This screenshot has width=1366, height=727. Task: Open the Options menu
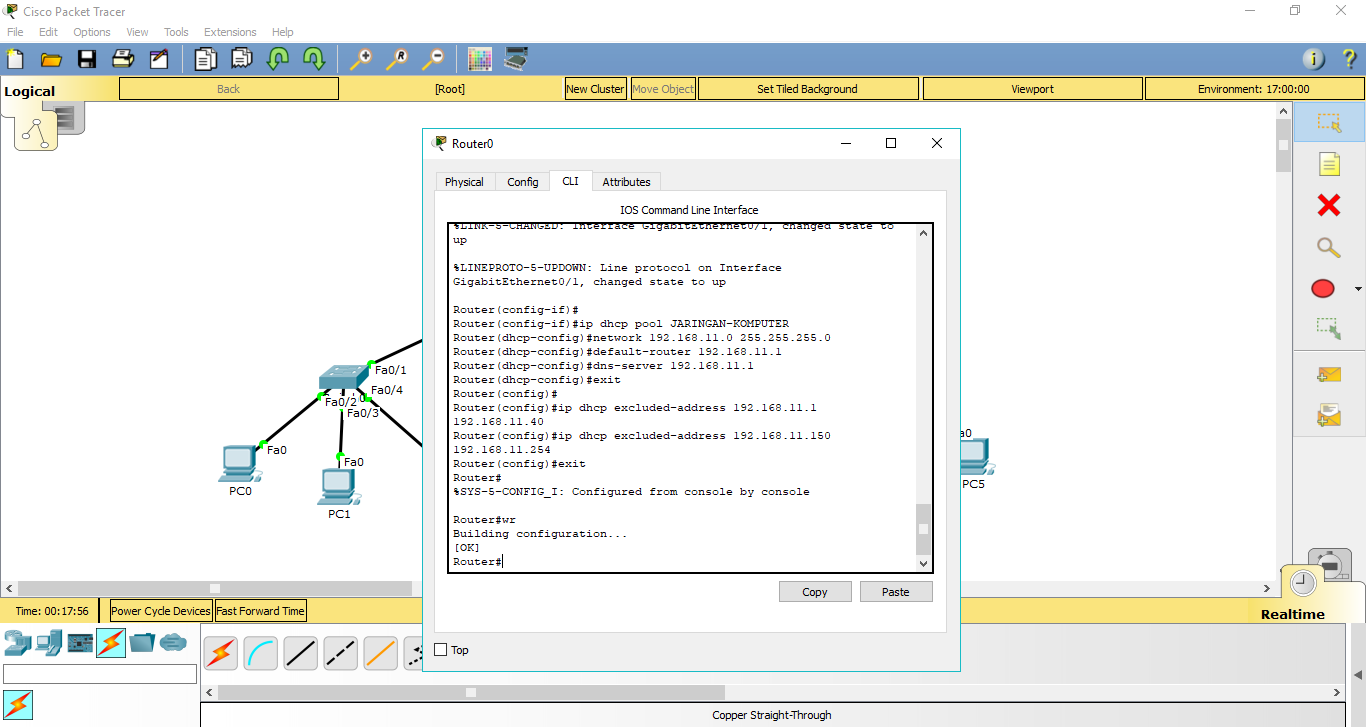point(92,32)
